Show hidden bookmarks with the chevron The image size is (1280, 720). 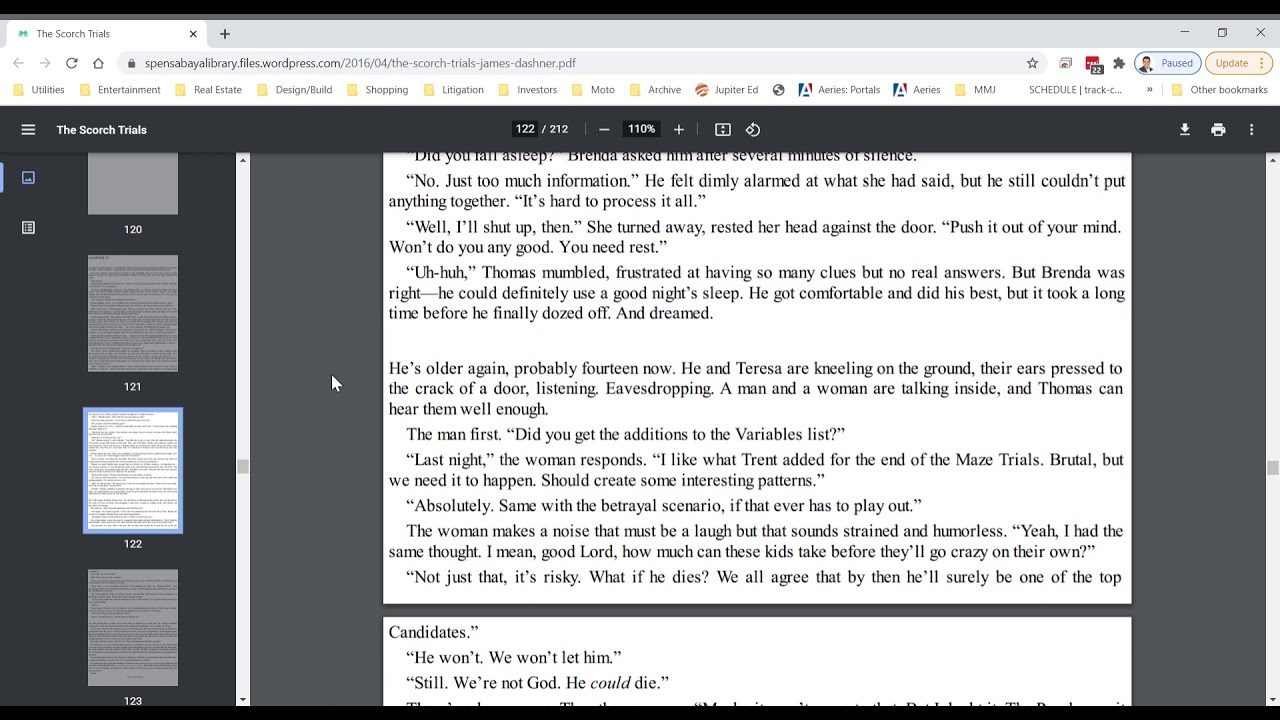[x=1149, y=90]
